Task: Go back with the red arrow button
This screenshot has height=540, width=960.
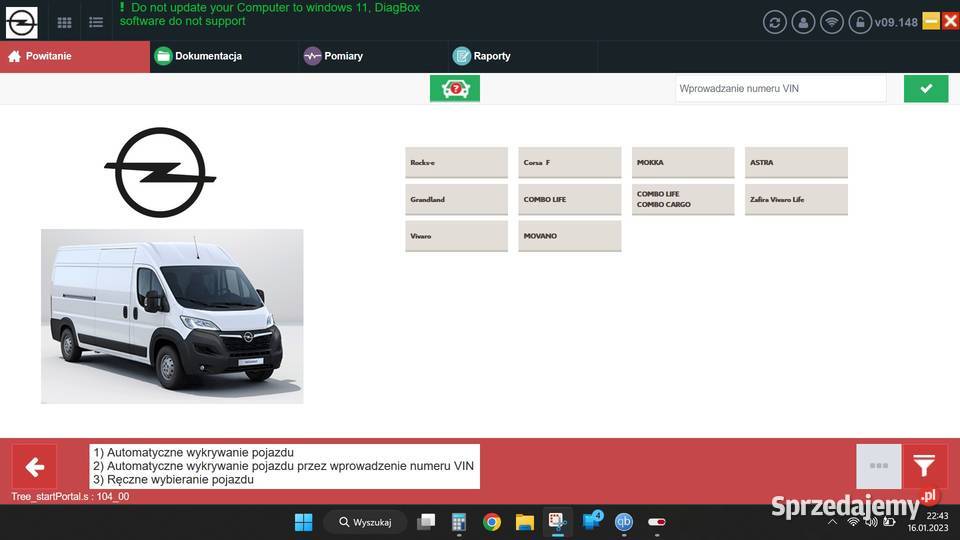Action: tap(34, 467)
